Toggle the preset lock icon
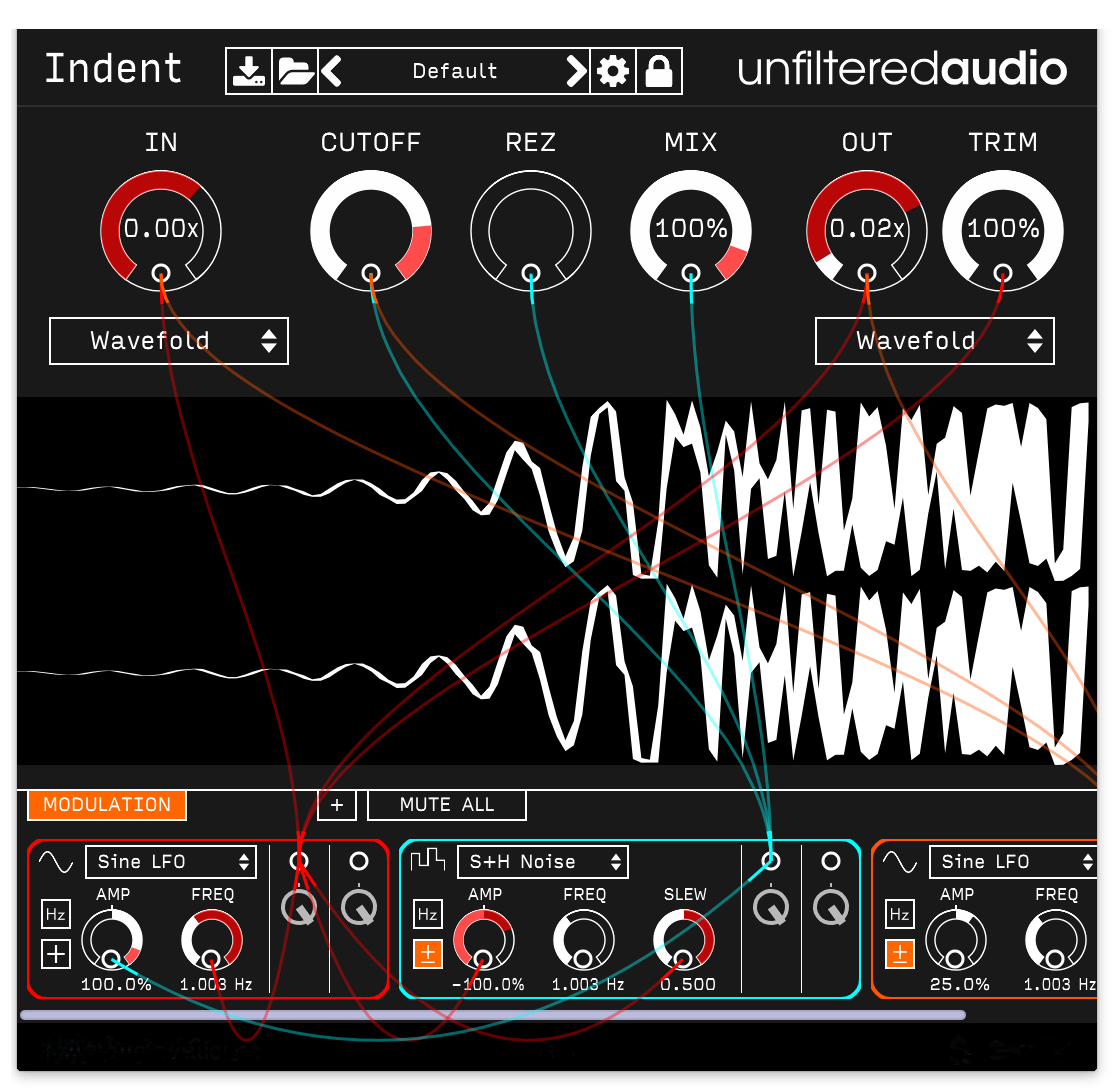 [659, 71]
